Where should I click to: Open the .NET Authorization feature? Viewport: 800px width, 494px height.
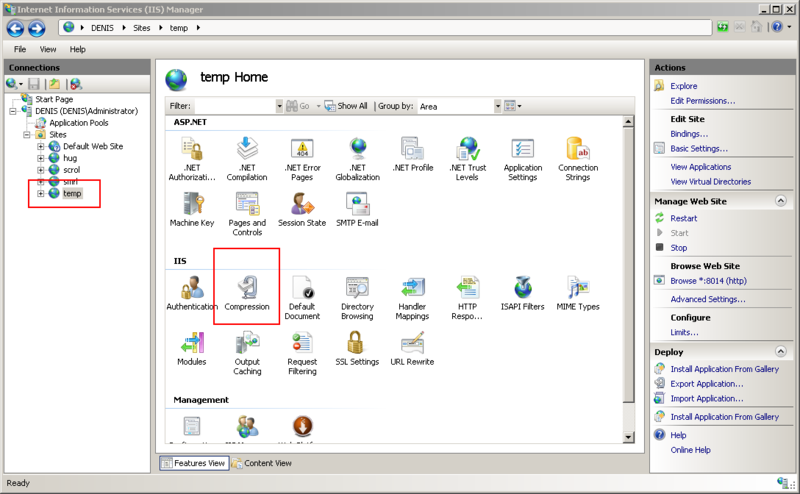tap(192, 158)
